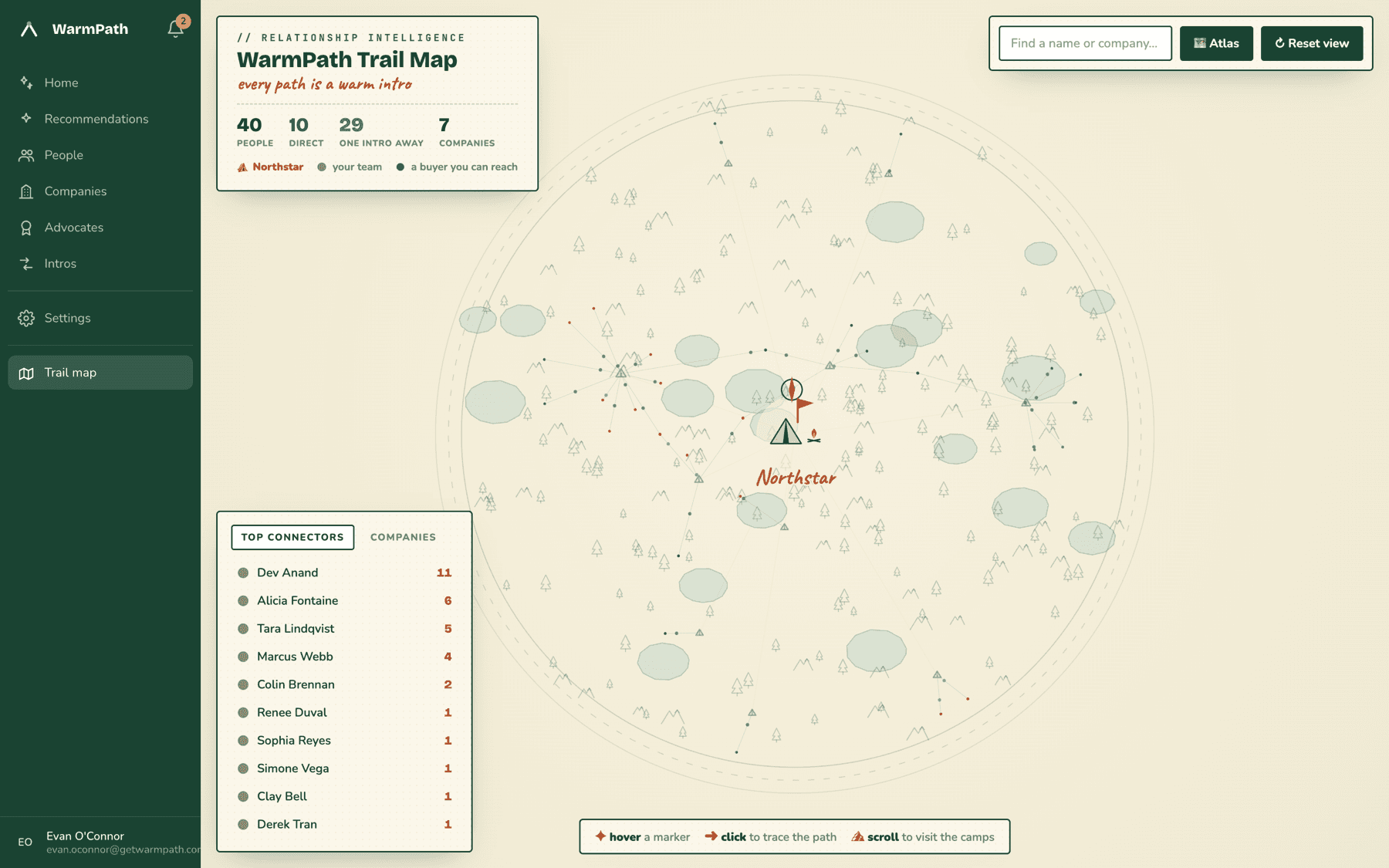The width and height of the screenshot is (1389, 868).
Task: Click the Reset view button
Action: (x=1312, y=43)
